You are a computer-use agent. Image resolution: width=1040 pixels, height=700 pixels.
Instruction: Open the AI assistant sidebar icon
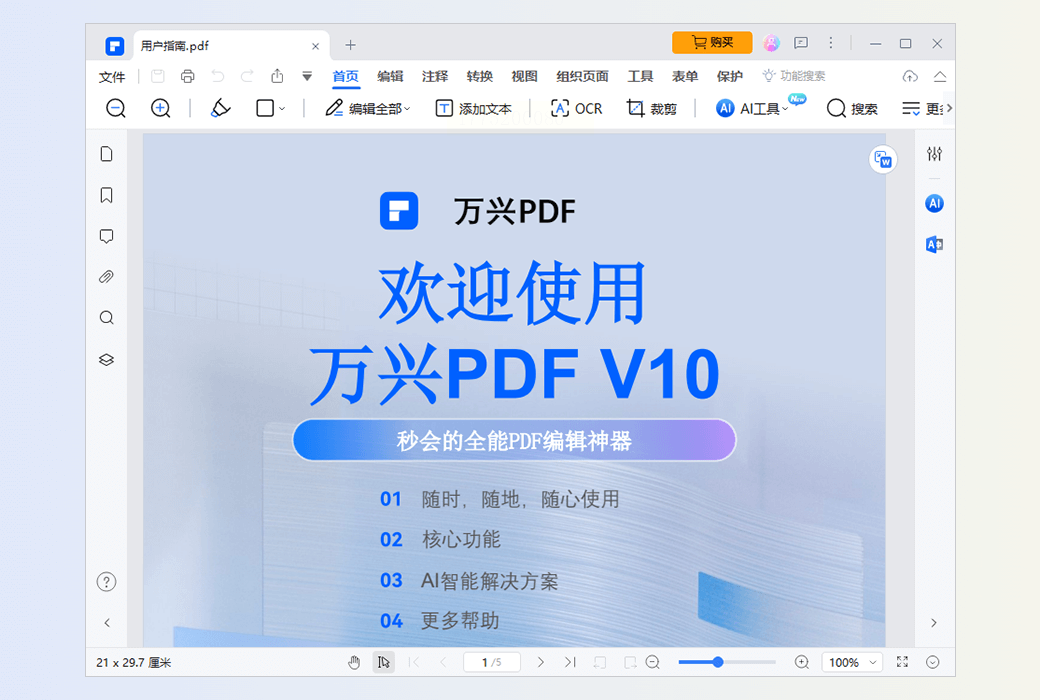(x=935, y=204)
